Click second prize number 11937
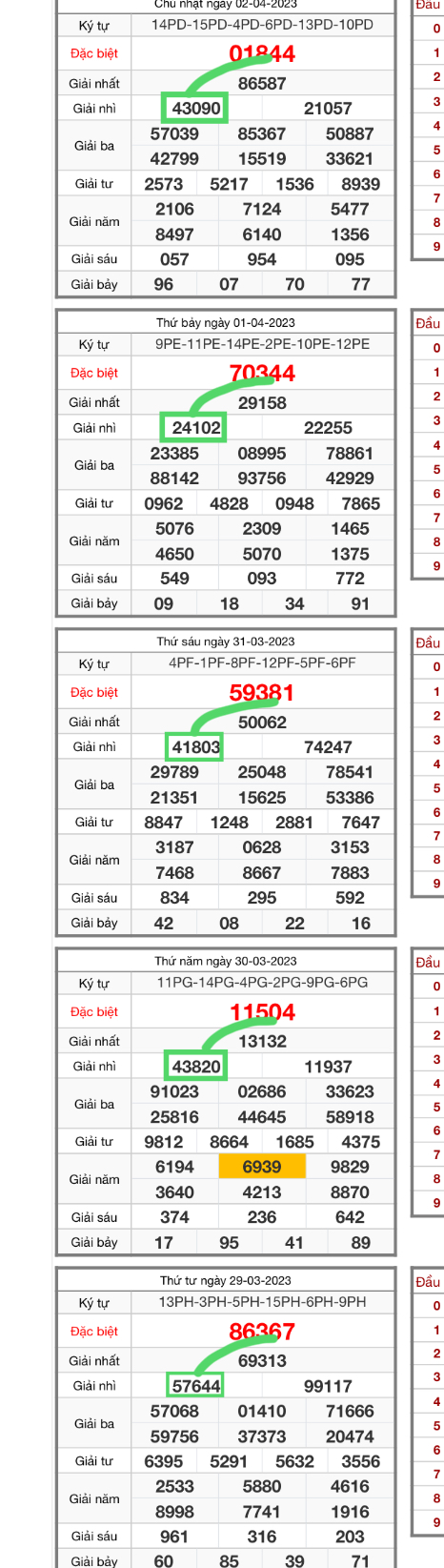444x1568 pixels. tap(328, 1067)
